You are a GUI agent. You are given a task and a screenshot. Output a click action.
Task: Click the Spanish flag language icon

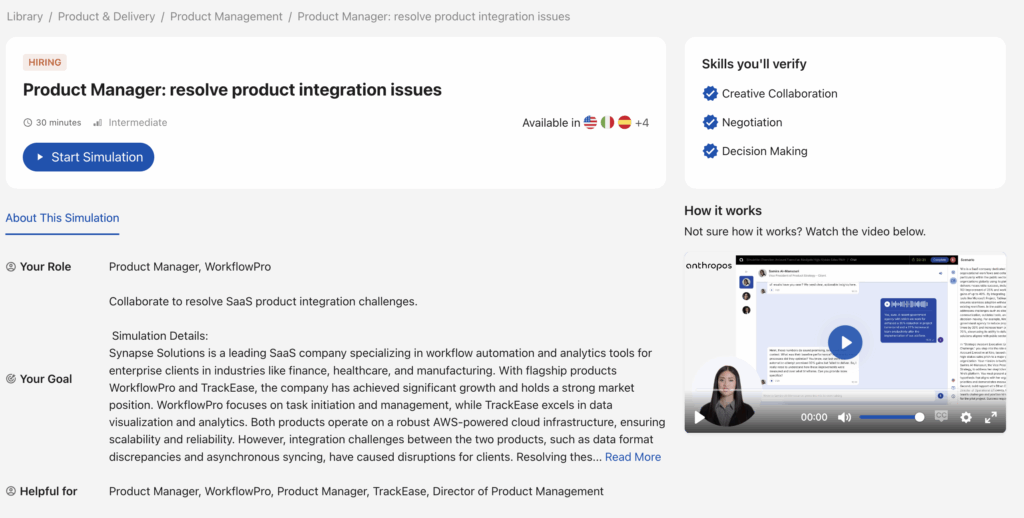coord(624,123)
